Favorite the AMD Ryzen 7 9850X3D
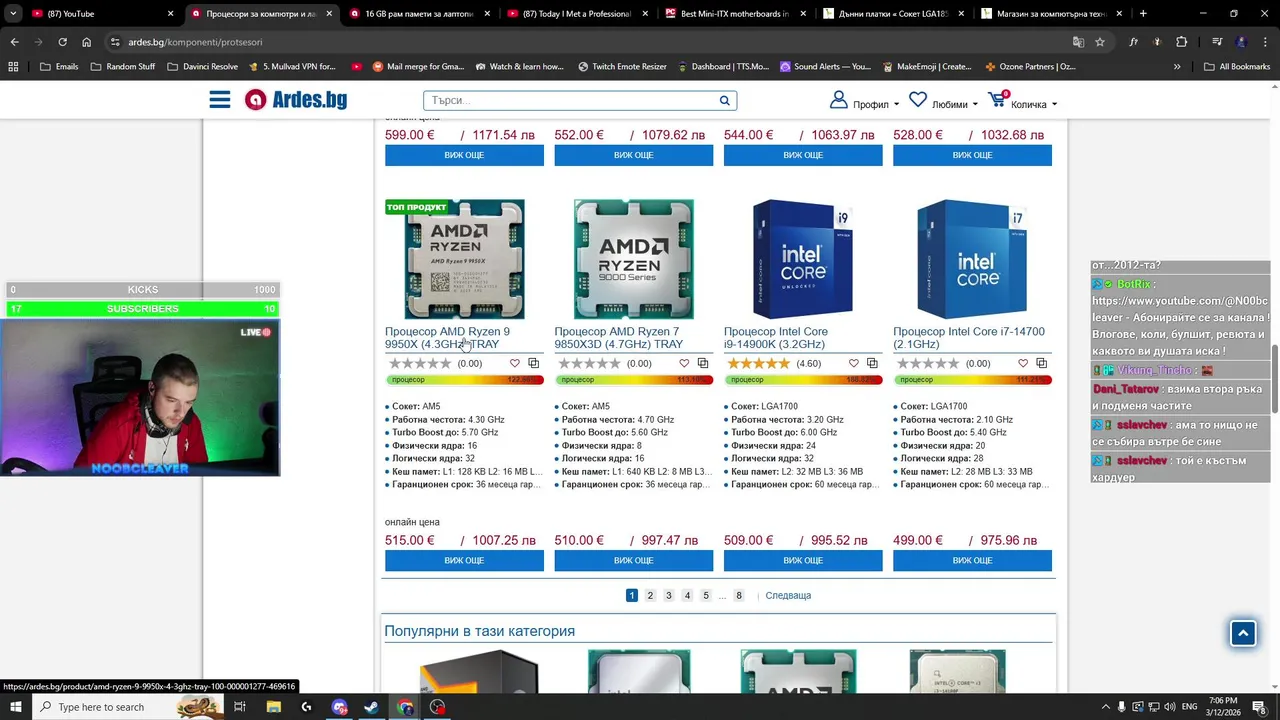This screenshot has height=720, width=1280. click(x=684, y=363)
